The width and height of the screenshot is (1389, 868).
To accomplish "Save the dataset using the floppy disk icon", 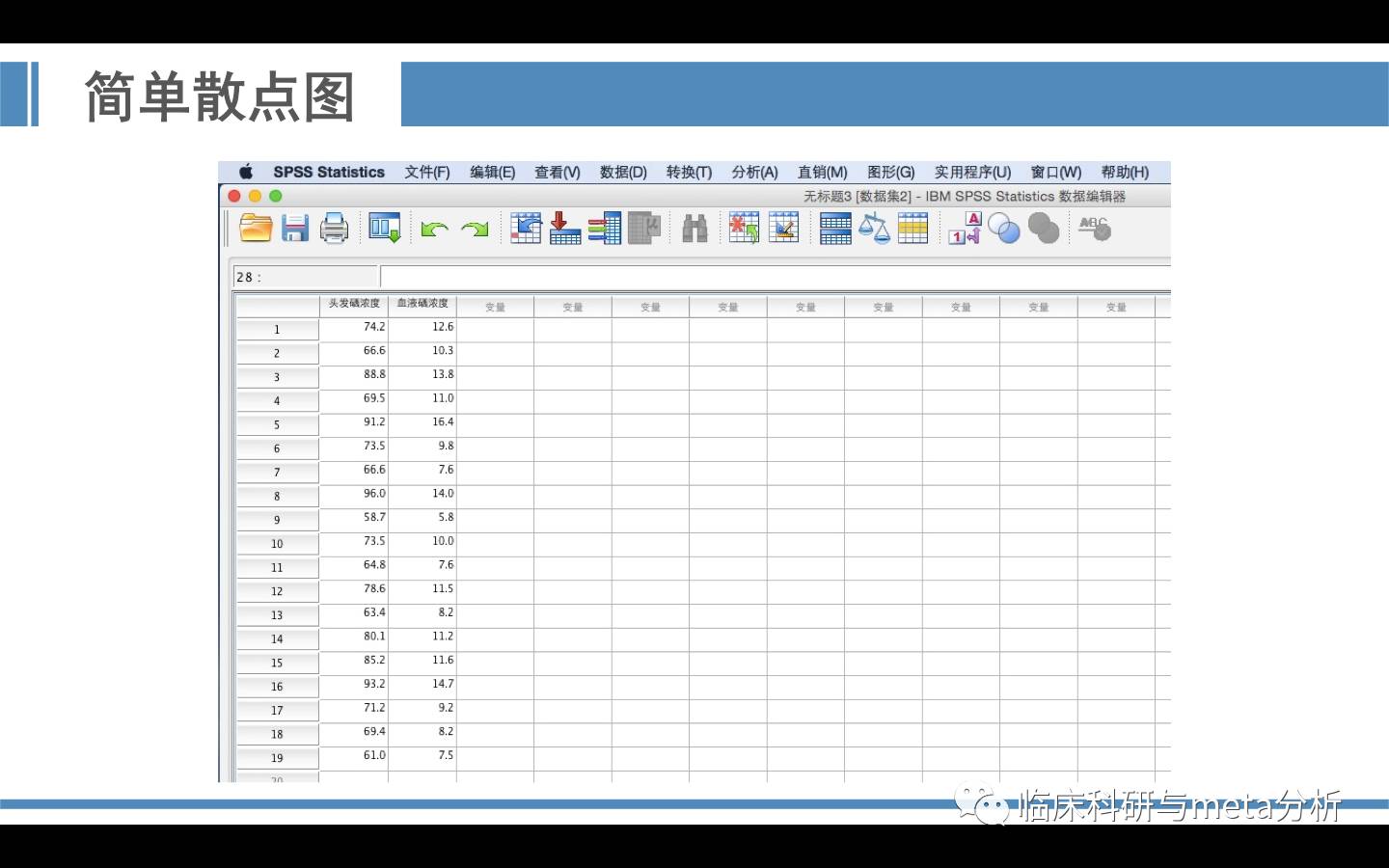I will [295, 228].
